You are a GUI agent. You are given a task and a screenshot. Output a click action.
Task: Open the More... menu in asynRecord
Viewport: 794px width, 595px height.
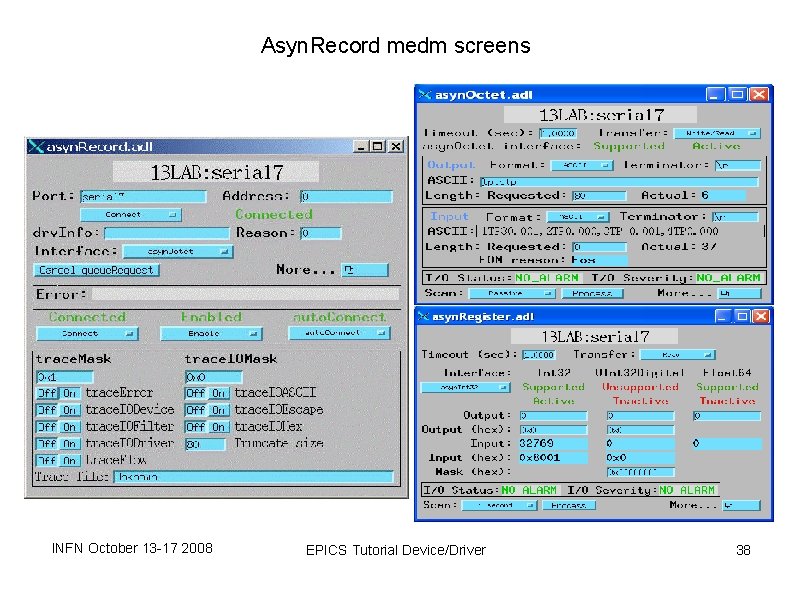tap(365, 270)
